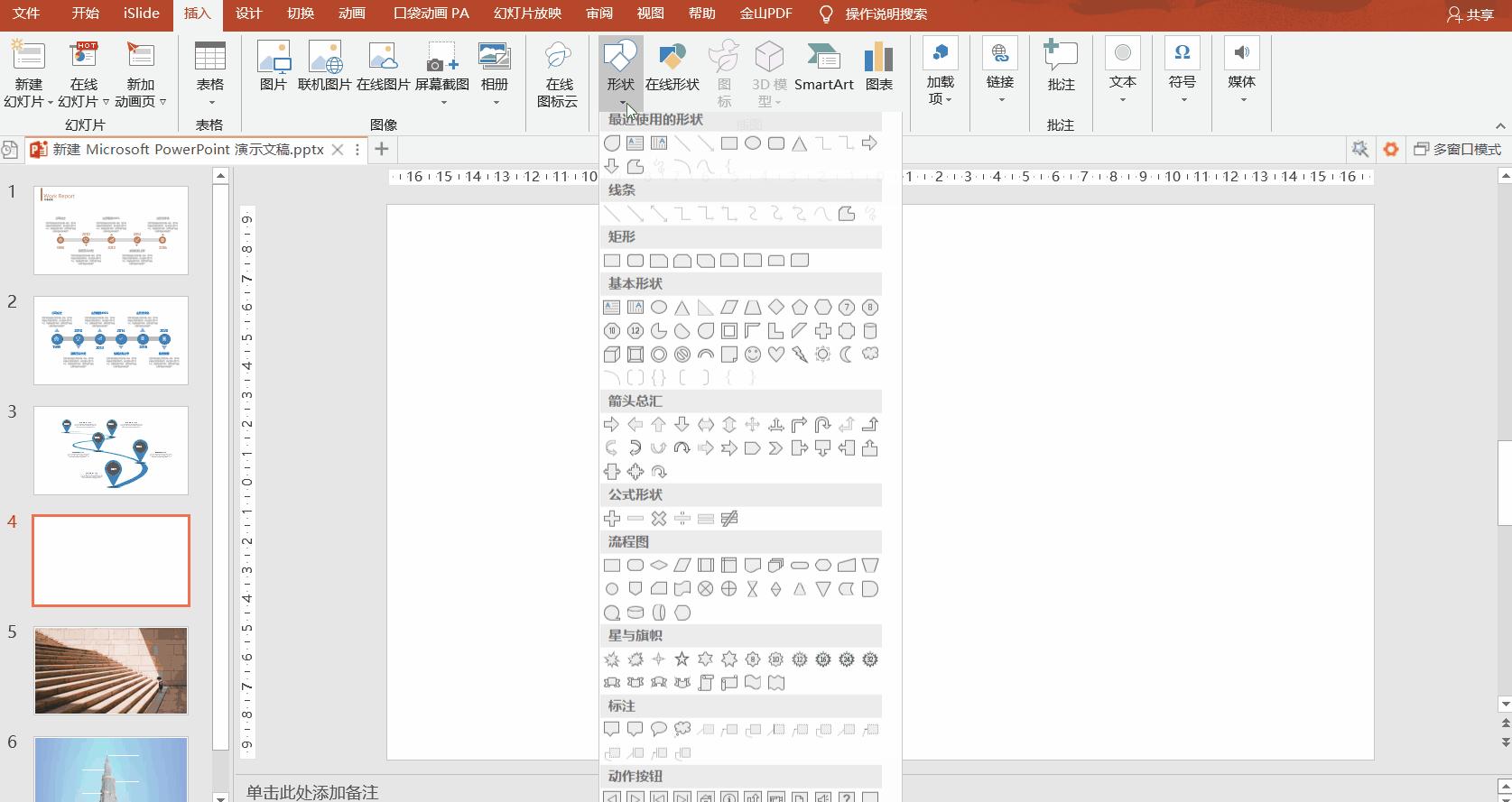Select the cube shape in 基本形状
1512x802 pixels.
pyautogui.click(x=612, y=355)
